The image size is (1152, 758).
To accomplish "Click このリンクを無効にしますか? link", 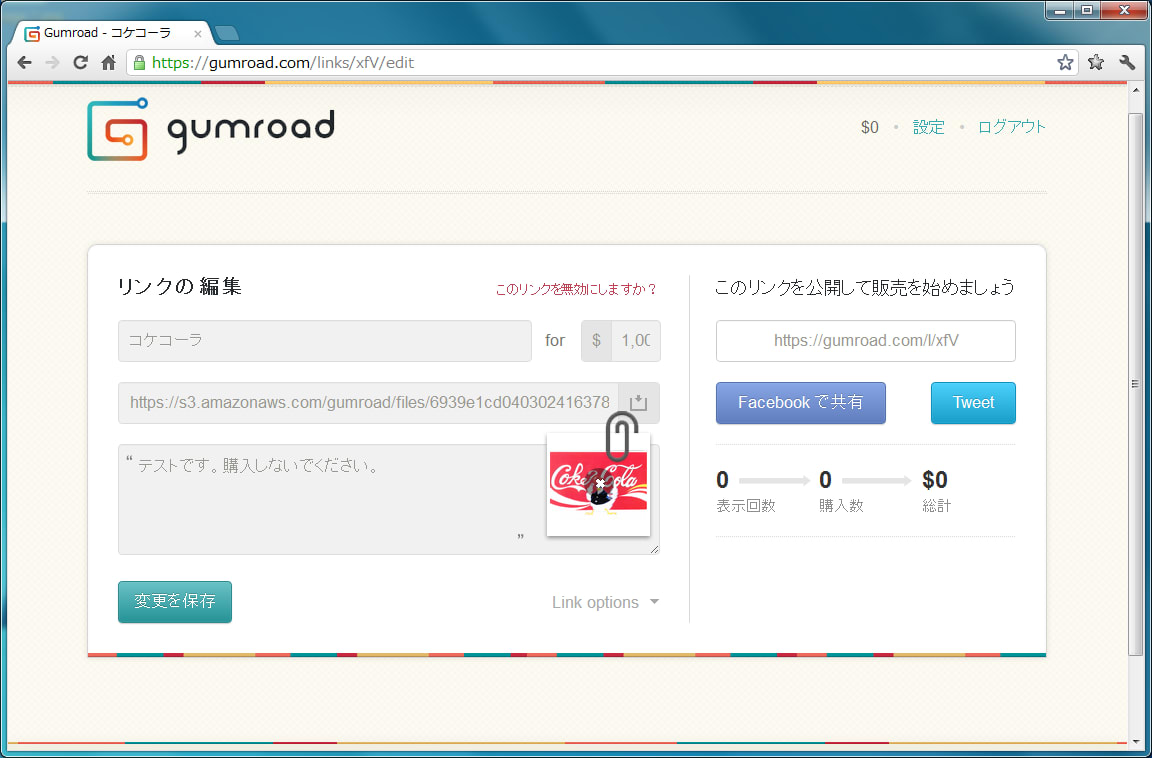I will pos(576,290).
